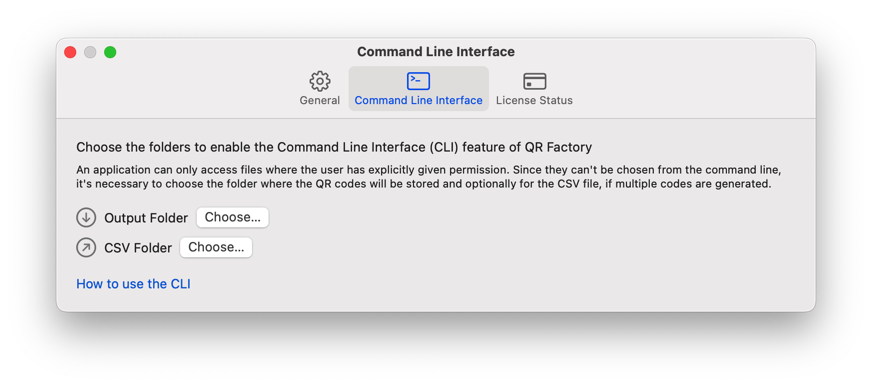Go to the License Status tab label

(534, 101)
